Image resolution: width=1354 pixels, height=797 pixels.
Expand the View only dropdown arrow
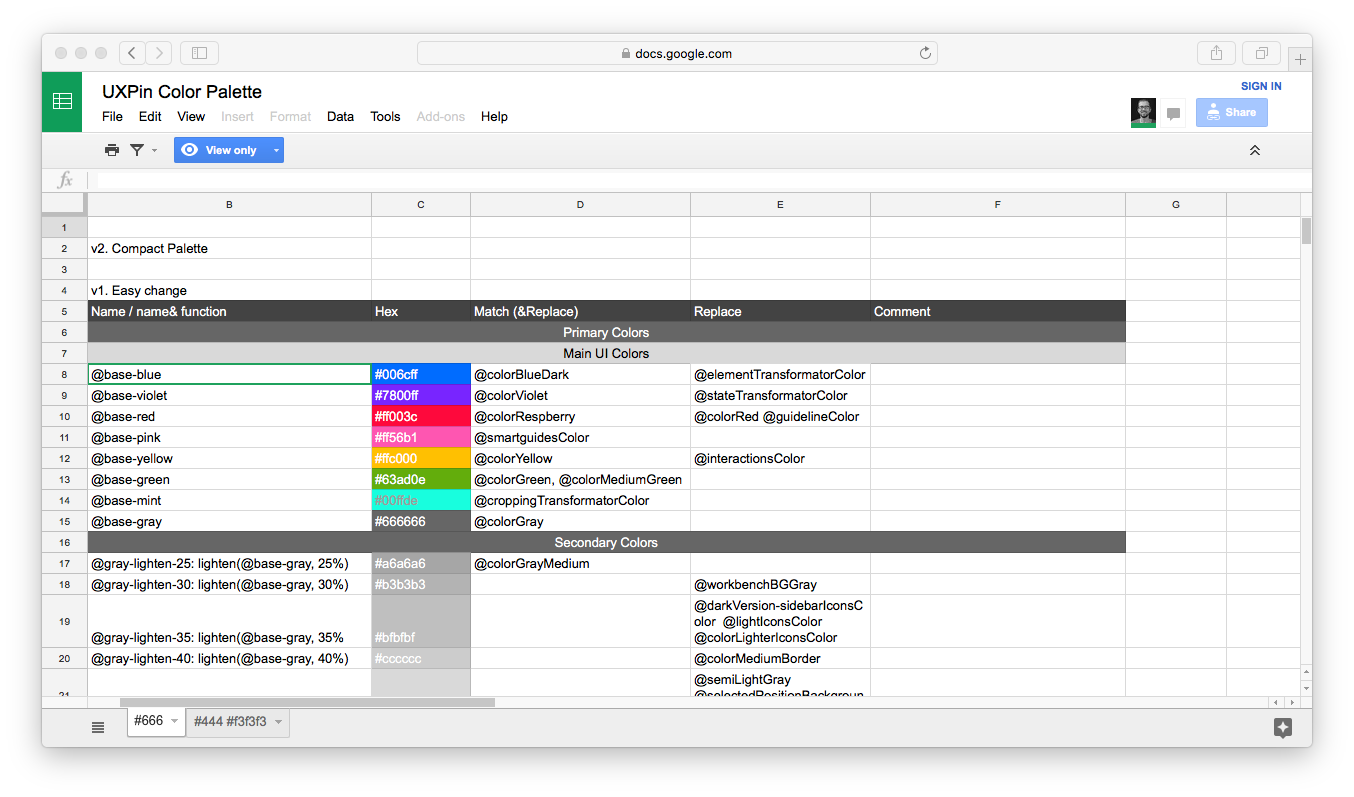pos(276,150)
